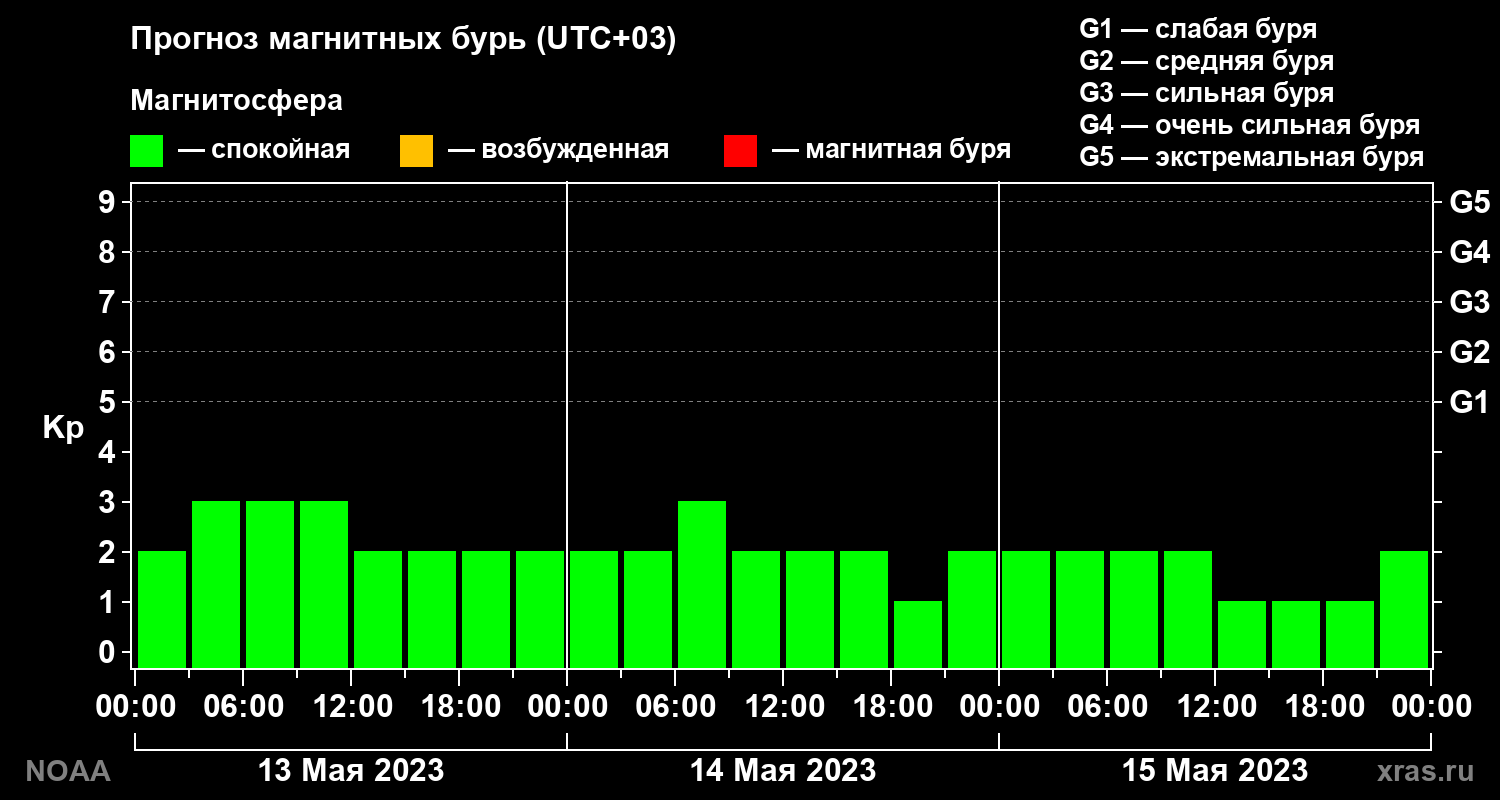The height and width of the screenshot is (800, 1500).
Task: Click the green 'спокойная' legend swatch
Action: click(x=147, y=151)
